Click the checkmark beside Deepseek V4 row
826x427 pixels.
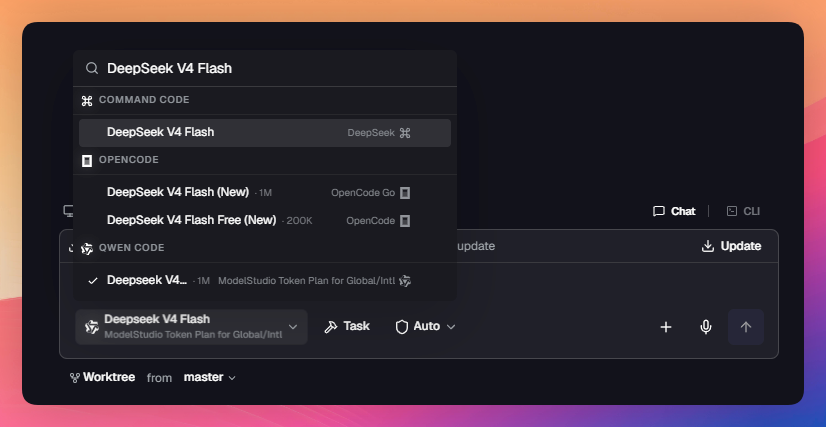click(x=93, y=281)
